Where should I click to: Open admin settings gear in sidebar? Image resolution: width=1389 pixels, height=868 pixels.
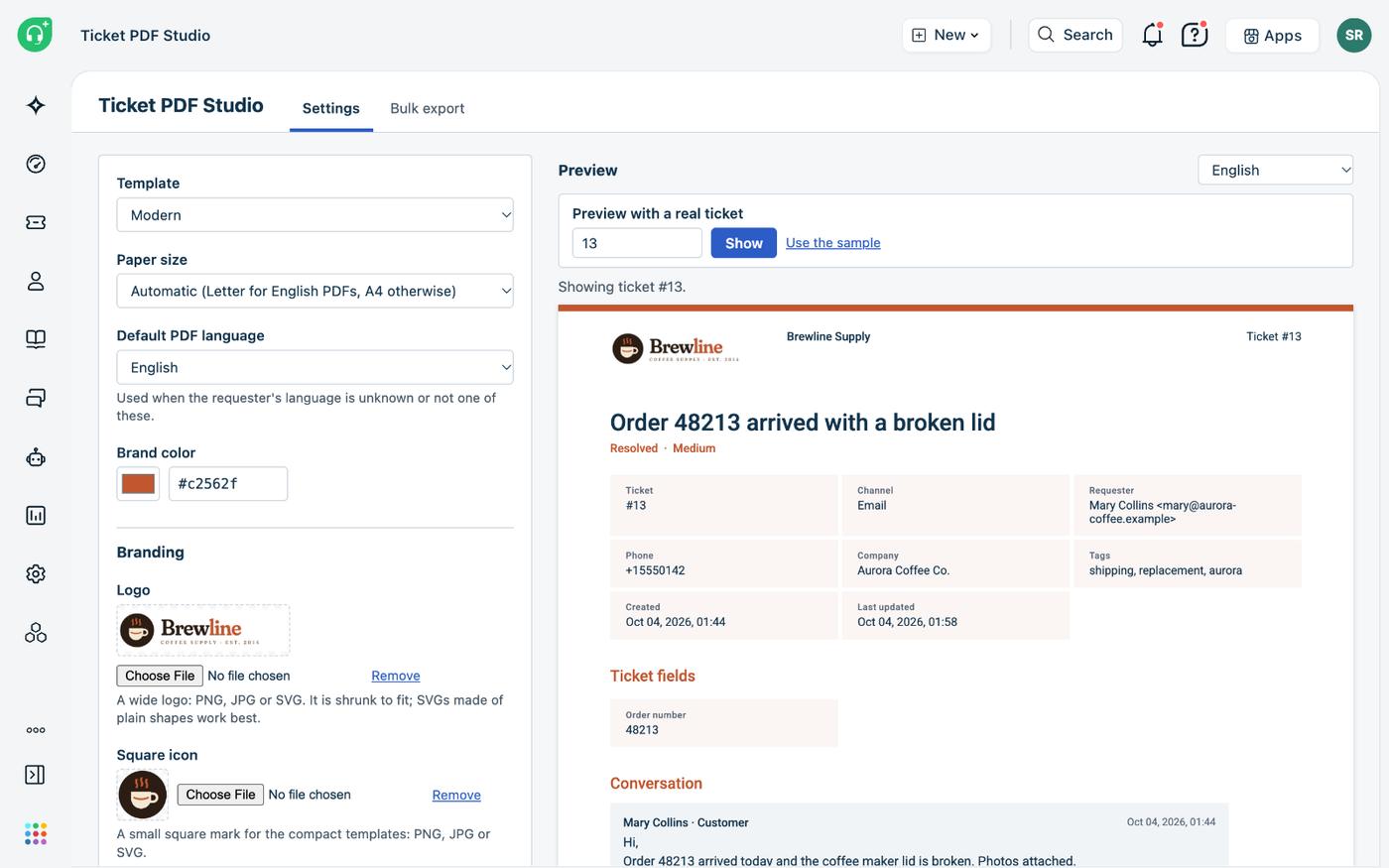click(x=36, y=573)
